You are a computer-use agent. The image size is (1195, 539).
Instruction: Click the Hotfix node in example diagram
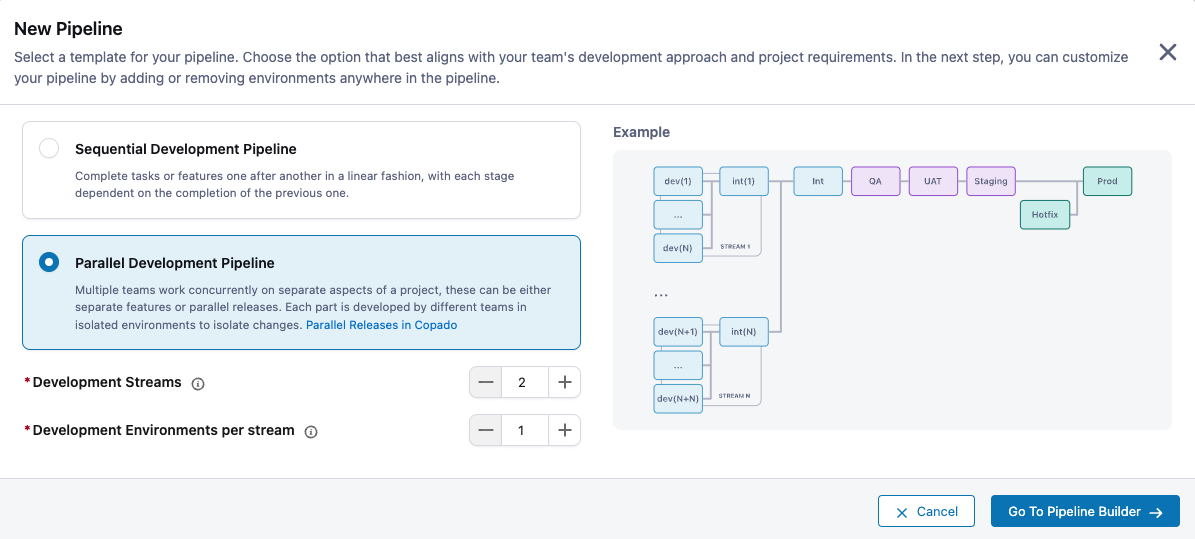click(x=1045, y=215)
